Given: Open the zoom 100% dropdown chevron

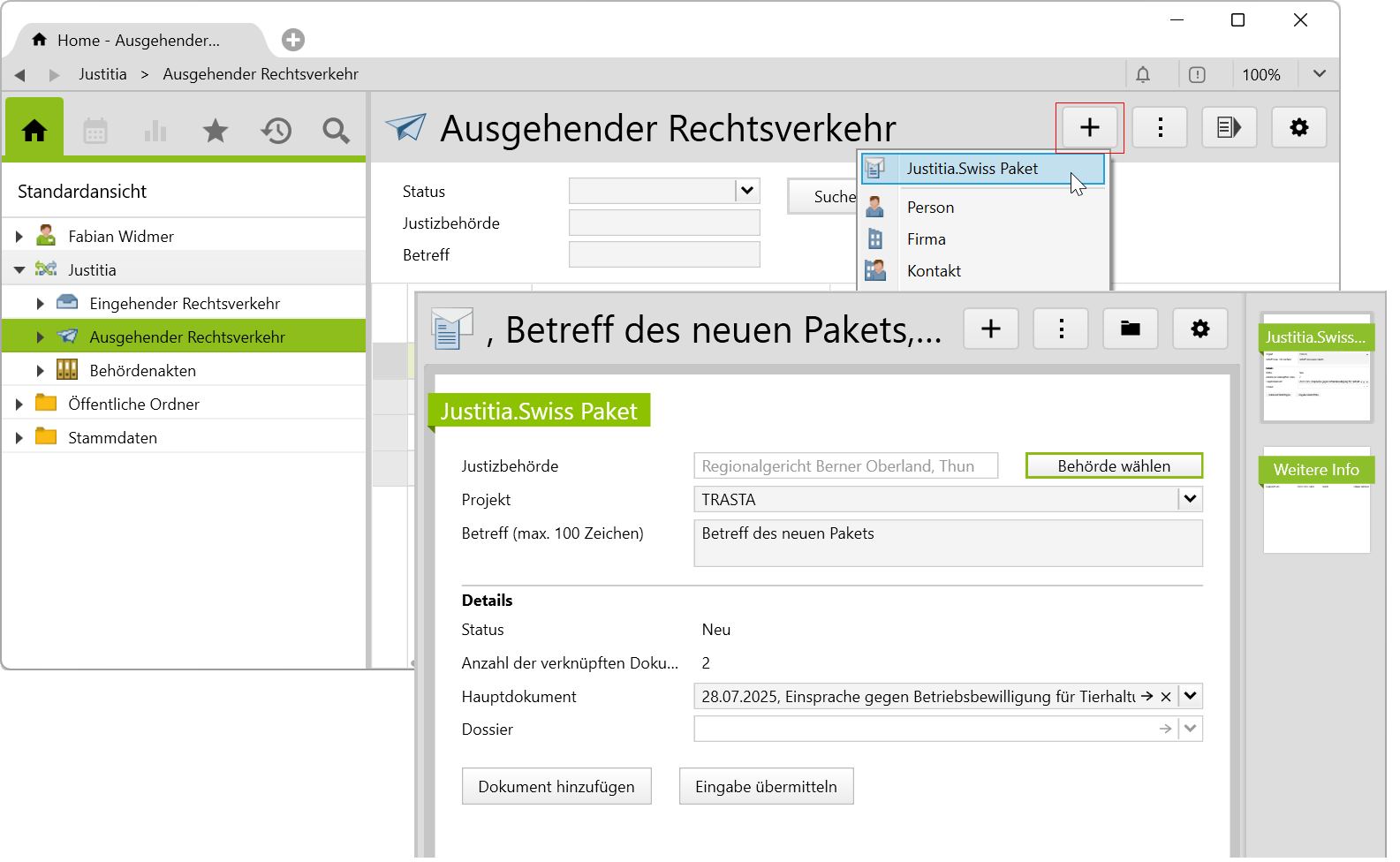Looking at the screenshot, I should point(1320,75).
